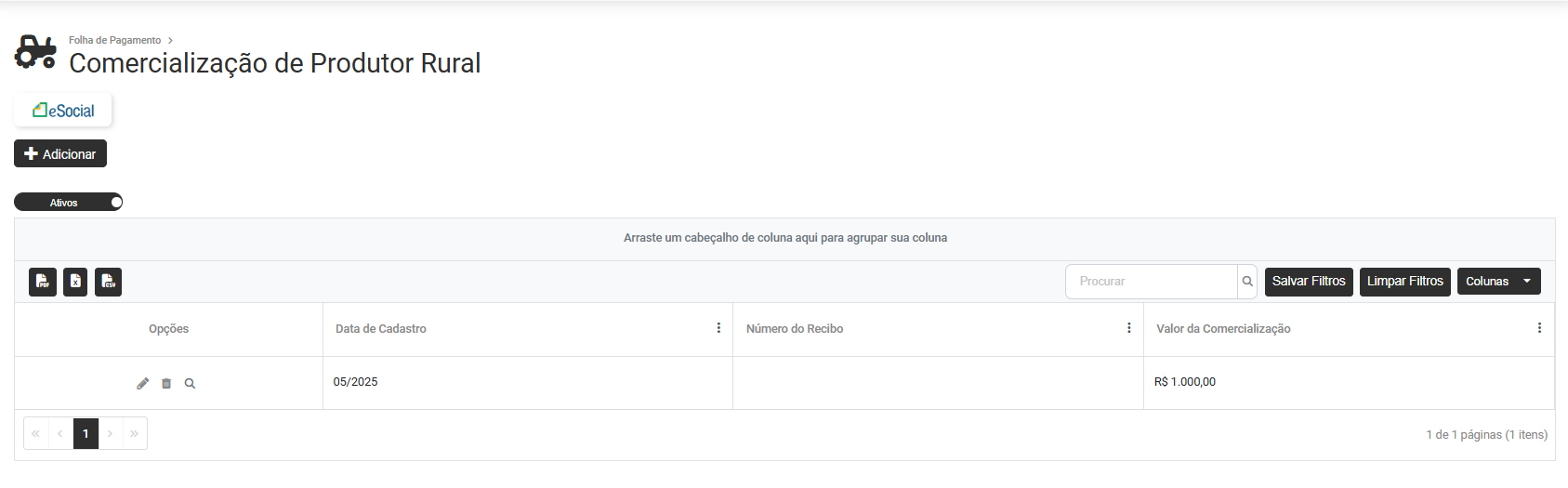This screenshot has width=1568, height=488.
Task: Focus the Procurar search field
Action: point(1152,282)
